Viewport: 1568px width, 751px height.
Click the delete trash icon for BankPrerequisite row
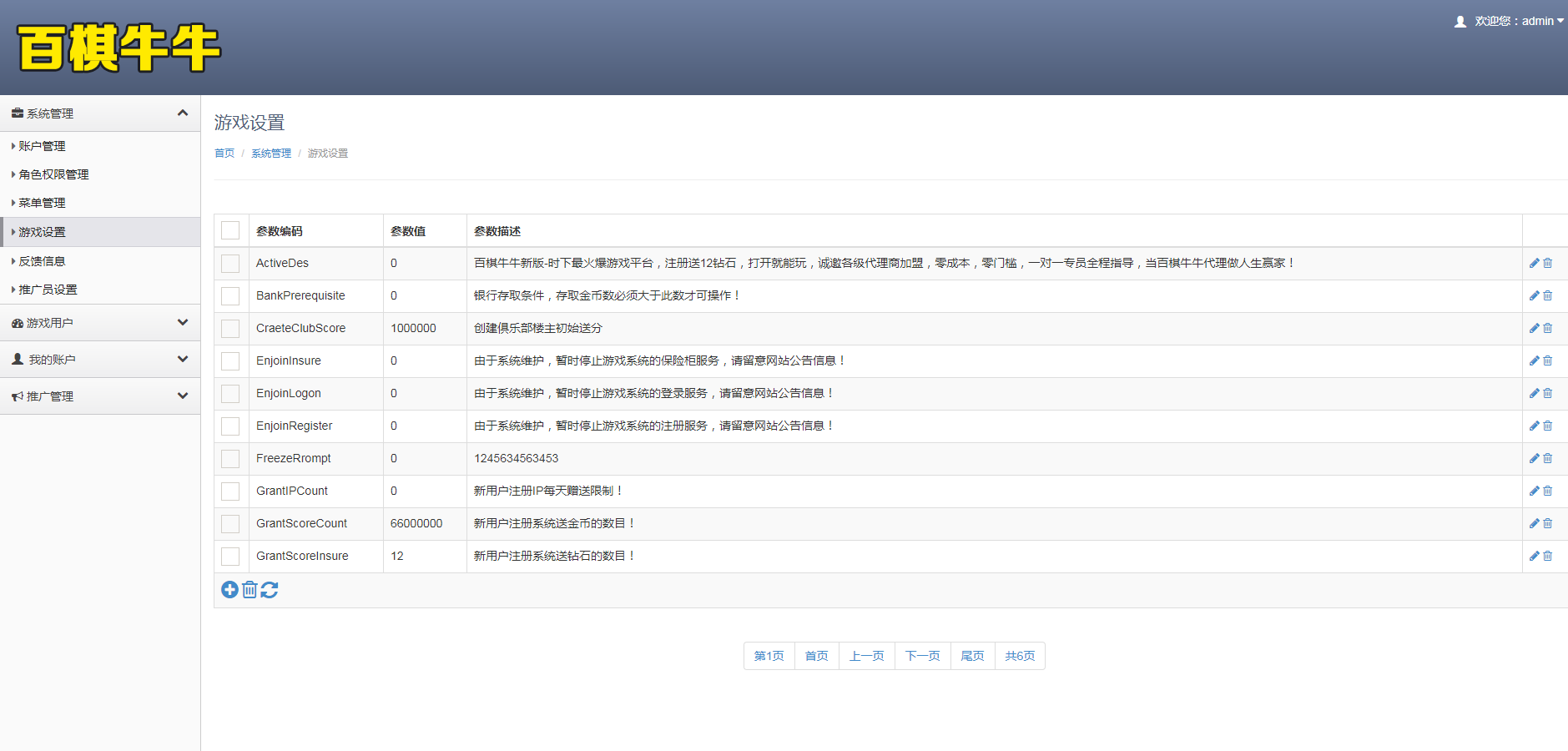[1548, 295]
